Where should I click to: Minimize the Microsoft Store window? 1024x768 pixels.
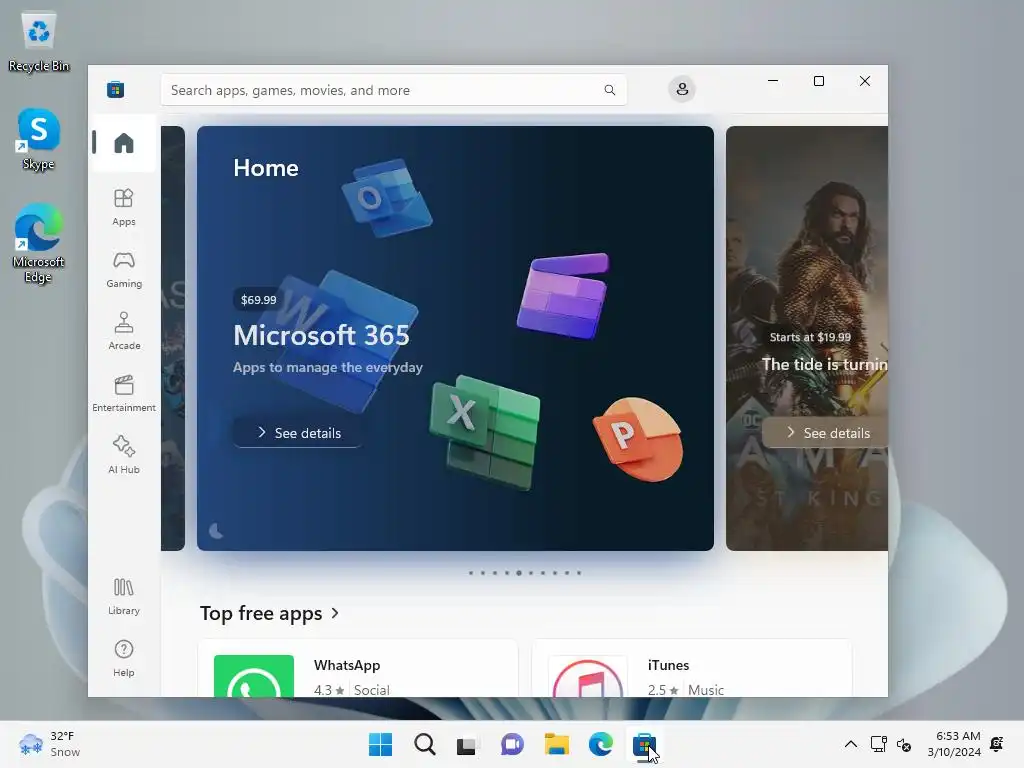click(773, 81)
